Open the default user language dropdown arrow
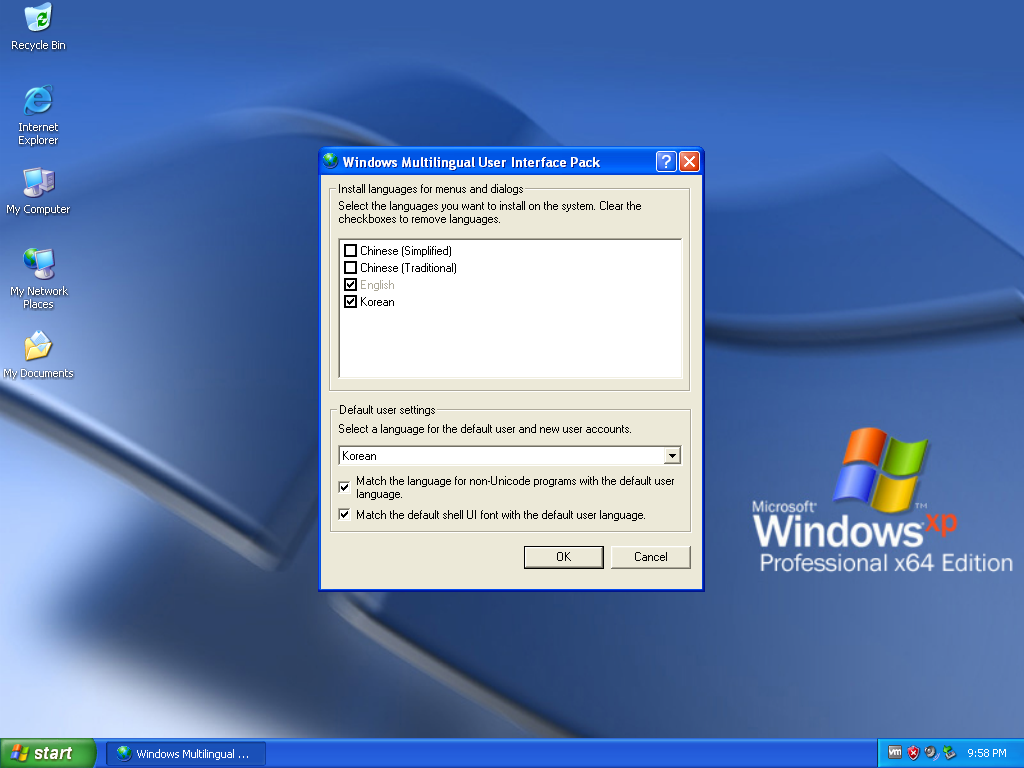 coord(672,456)
